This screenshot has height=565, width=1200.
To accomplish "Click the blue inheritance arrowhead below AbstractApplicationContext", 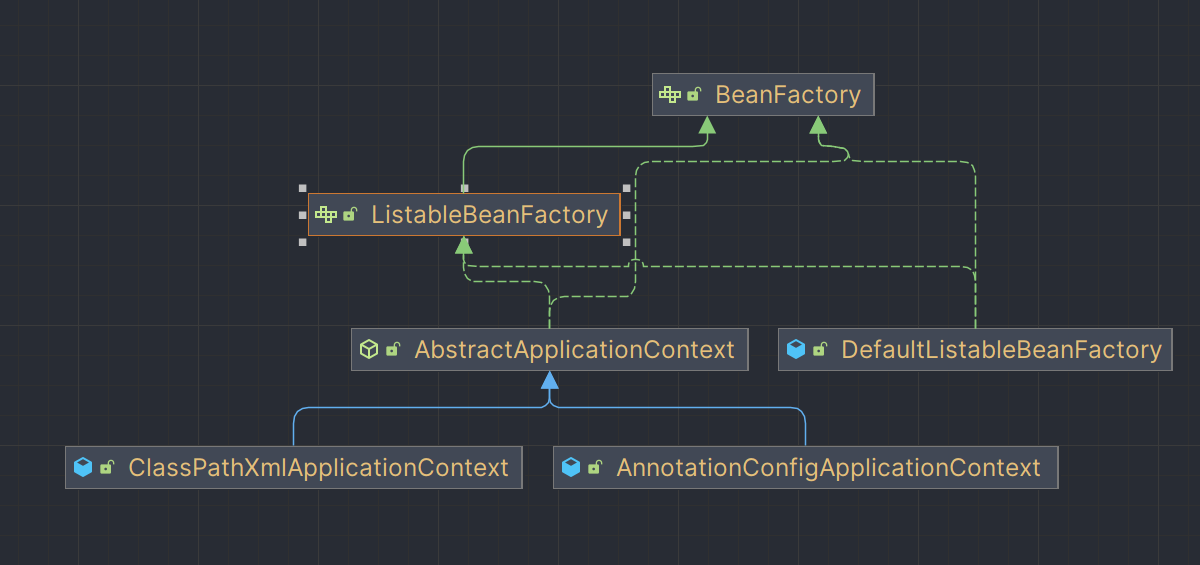I will tap(549, 380).
